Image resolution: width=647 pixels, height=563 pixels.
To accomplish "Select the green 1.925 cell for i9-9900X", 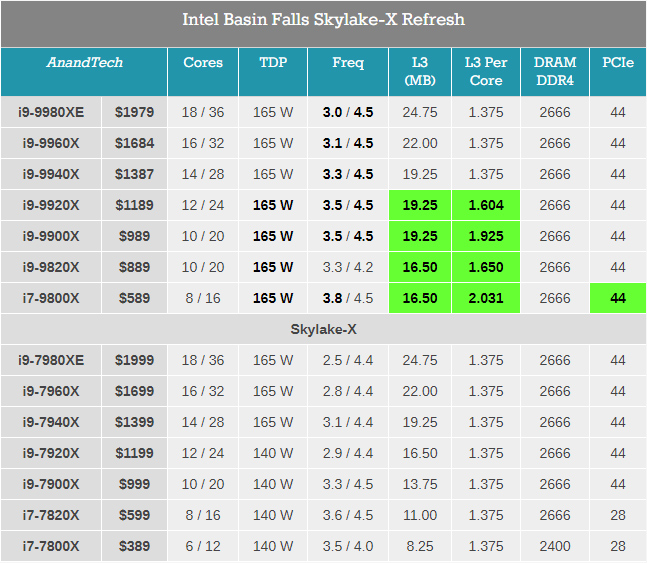I will pyautogui.click(x=486, y=236).
